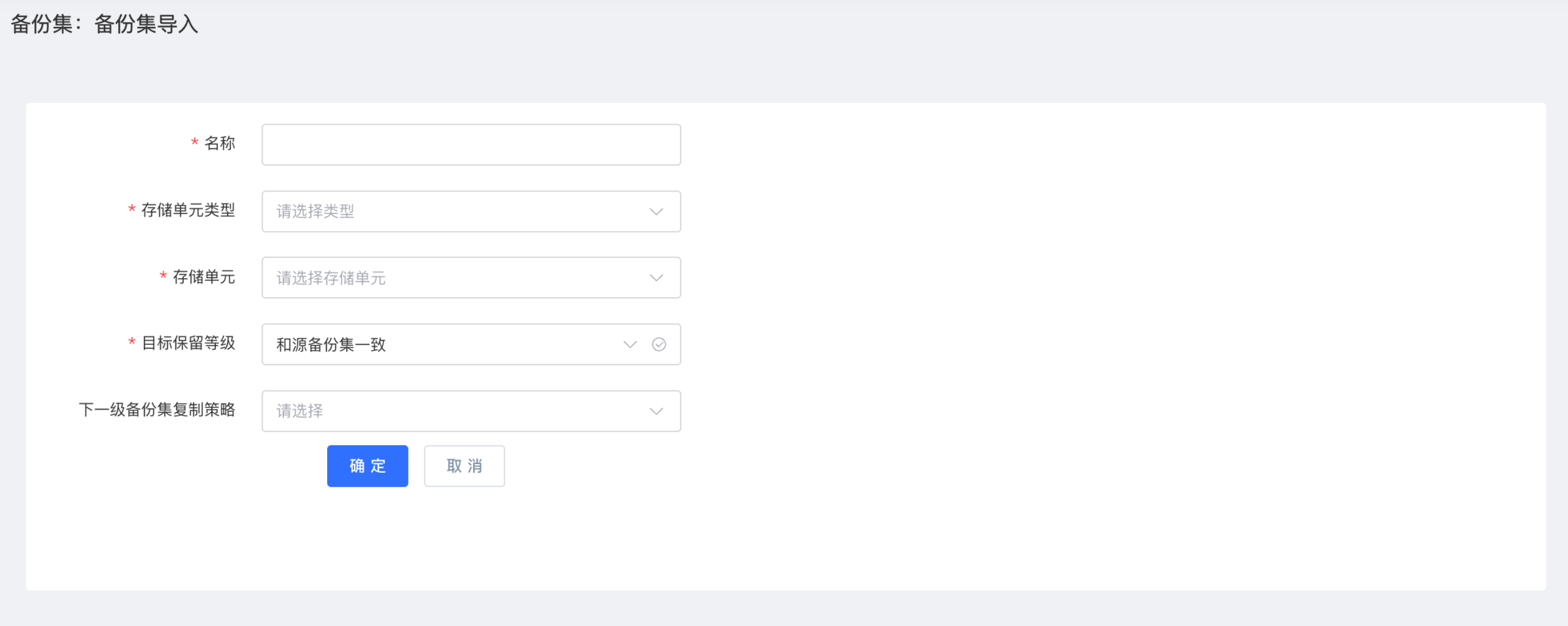Click the chevron arrow in 目标保留等级 dropdown
The height and width of the screenshot is (626, 1568).
pos(630,344)
